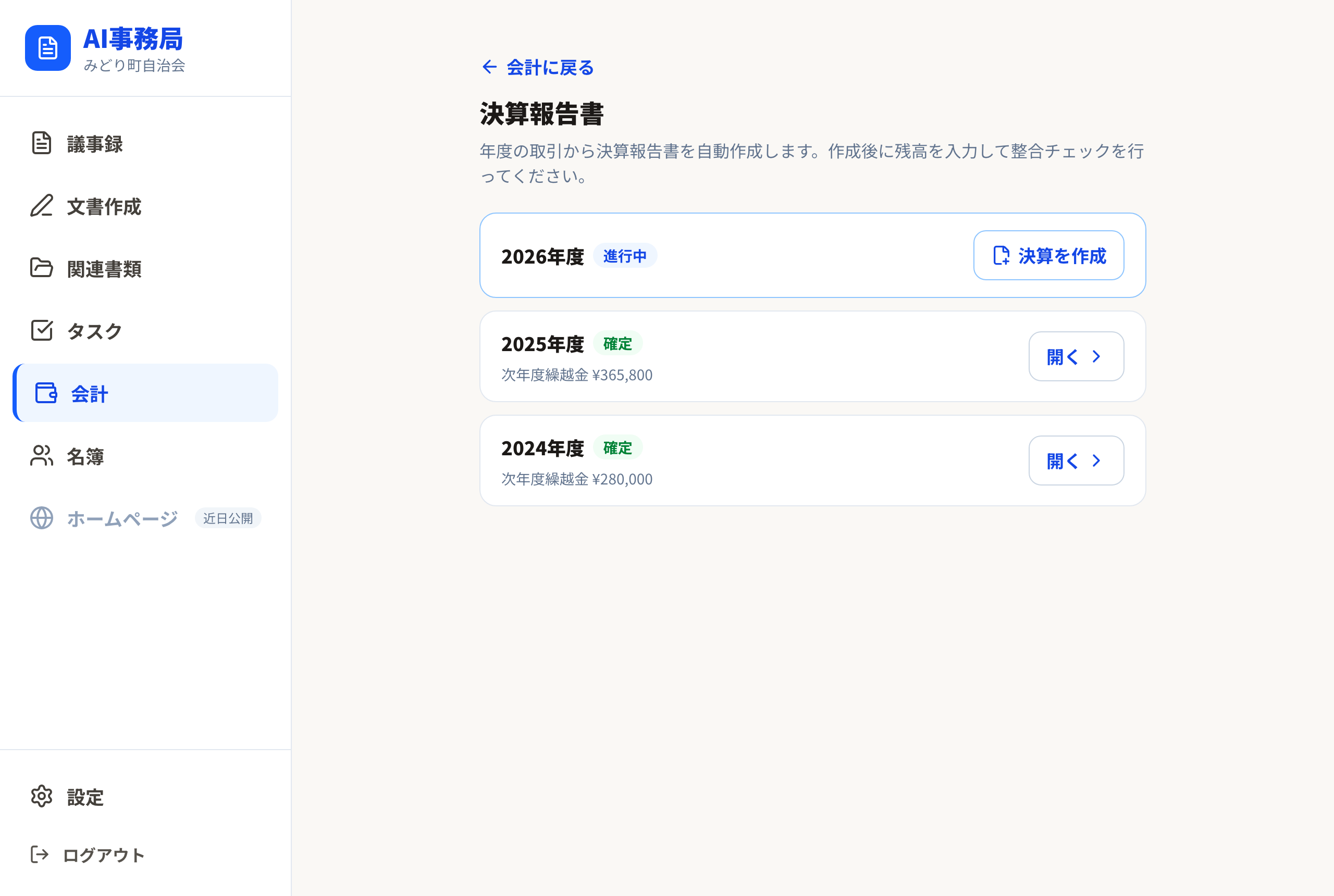
Task: Click chevron arrow in 2025年度 開く button
Action: [1096, 356]
